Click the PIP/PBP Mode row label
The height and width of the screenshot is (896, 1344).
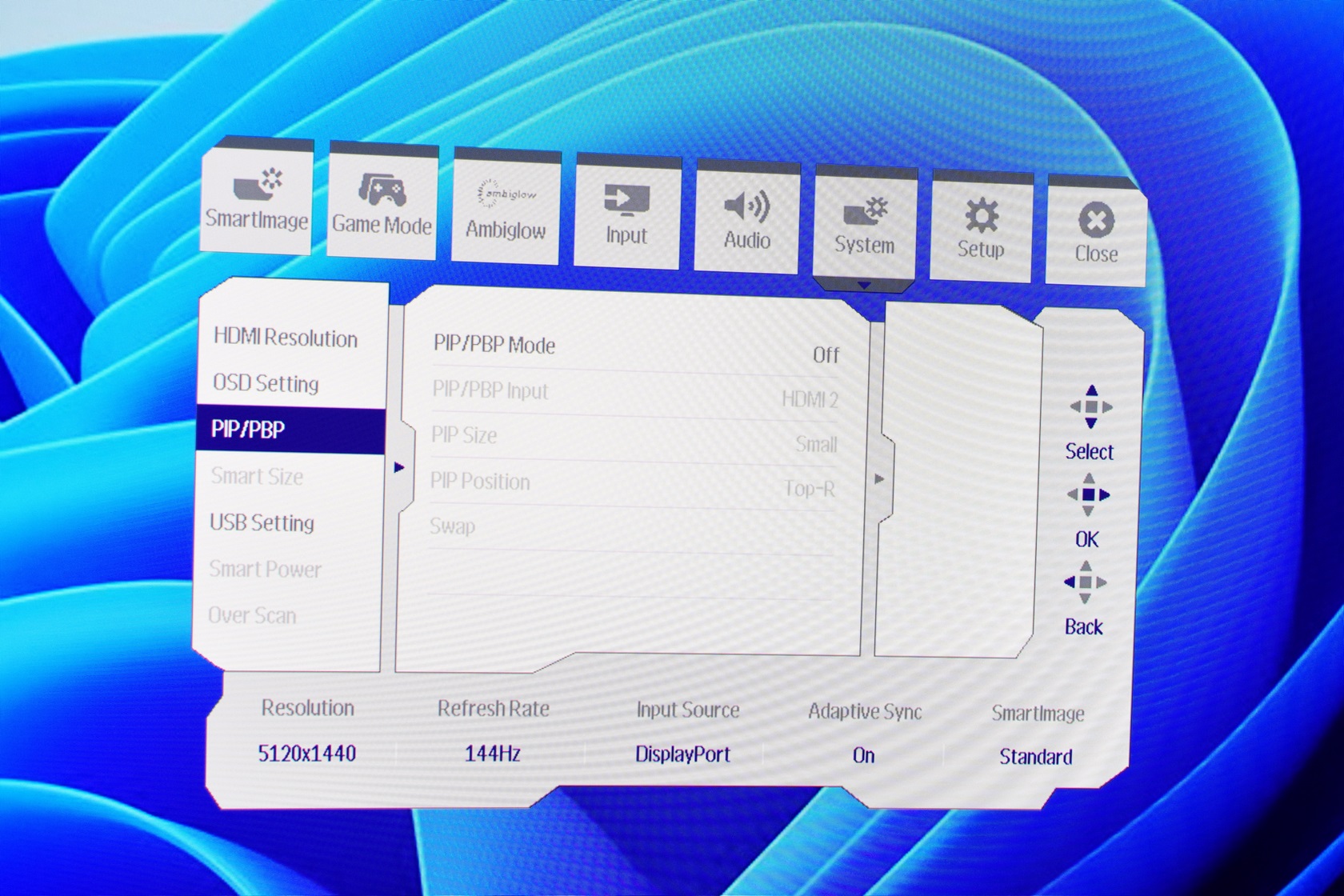coord(494,346)
